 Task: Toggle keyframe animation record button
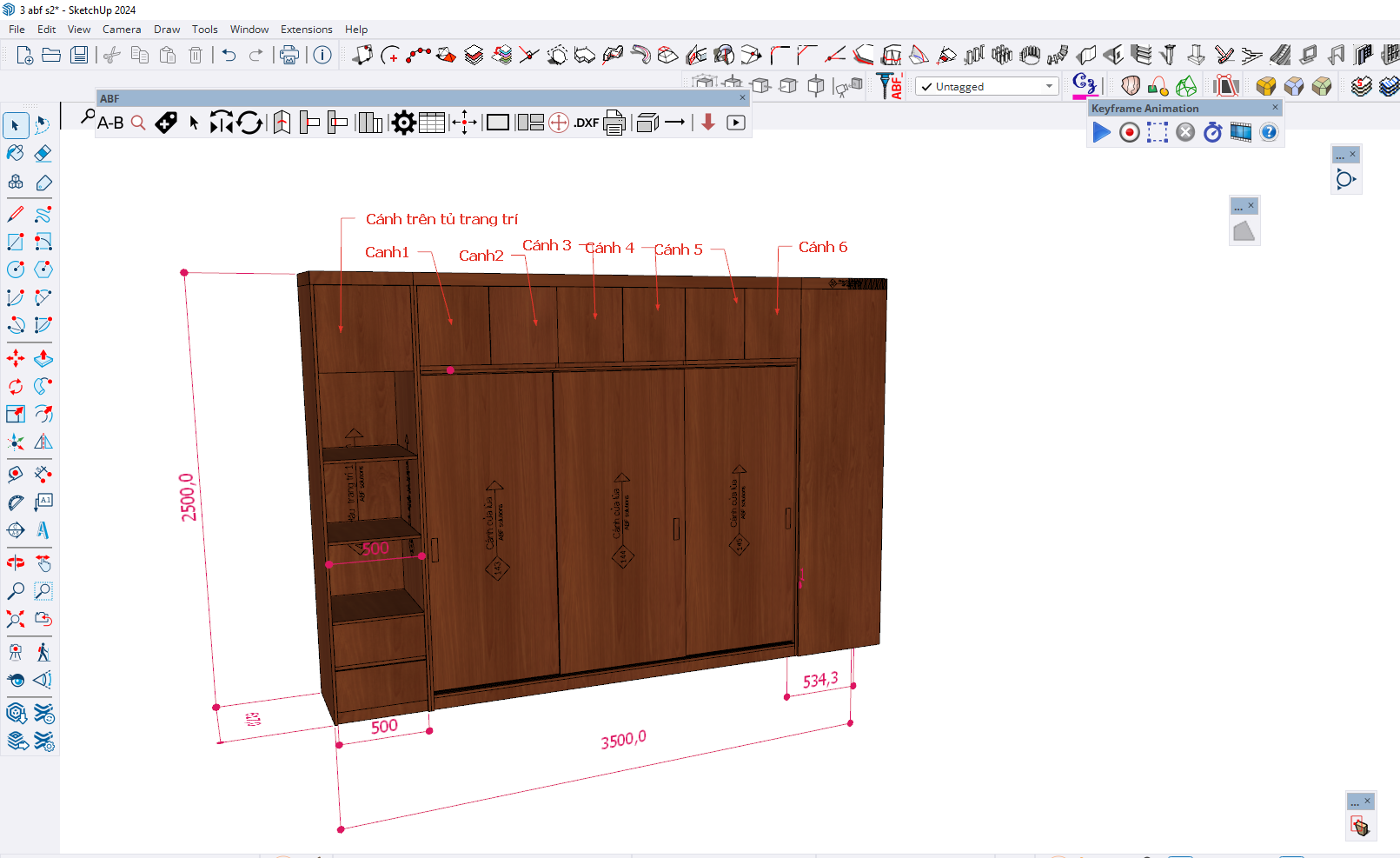1129,132
